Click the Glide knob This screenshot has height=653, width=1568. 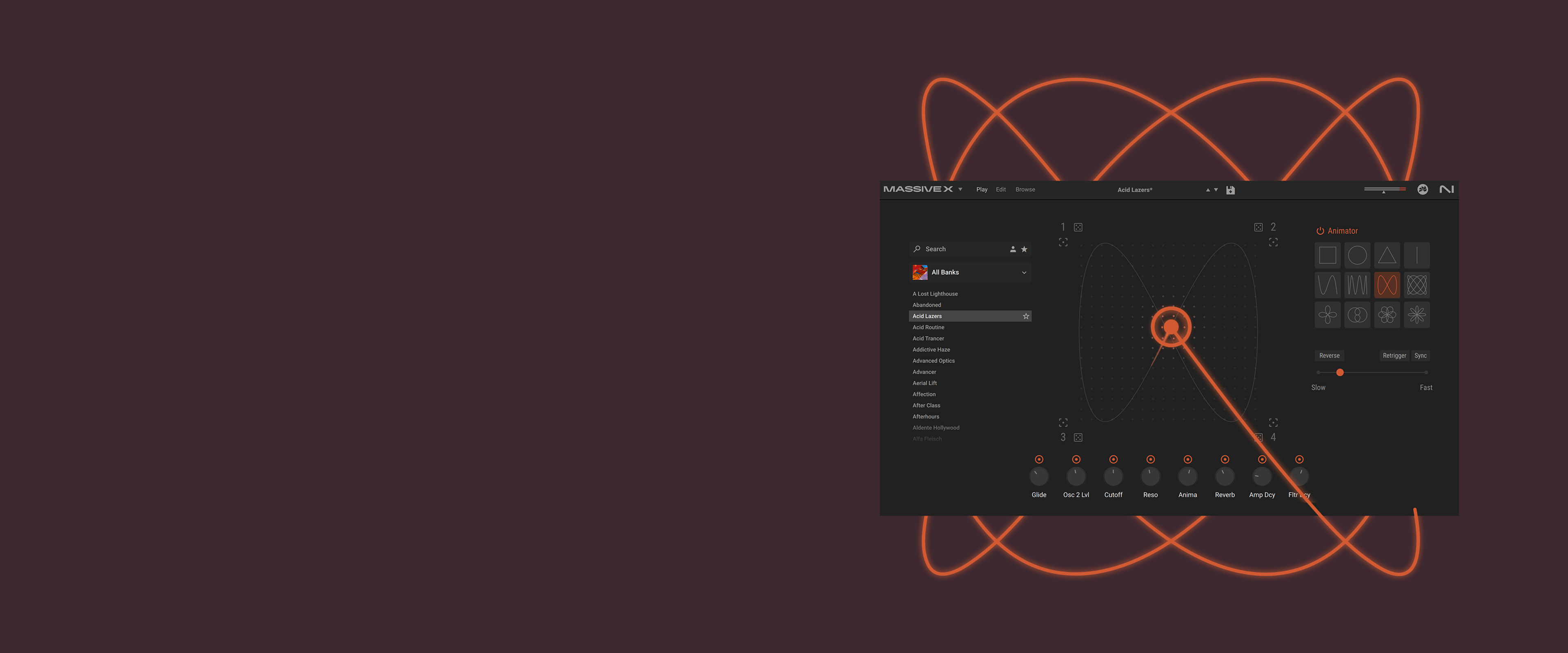[x=1039, y=477]
